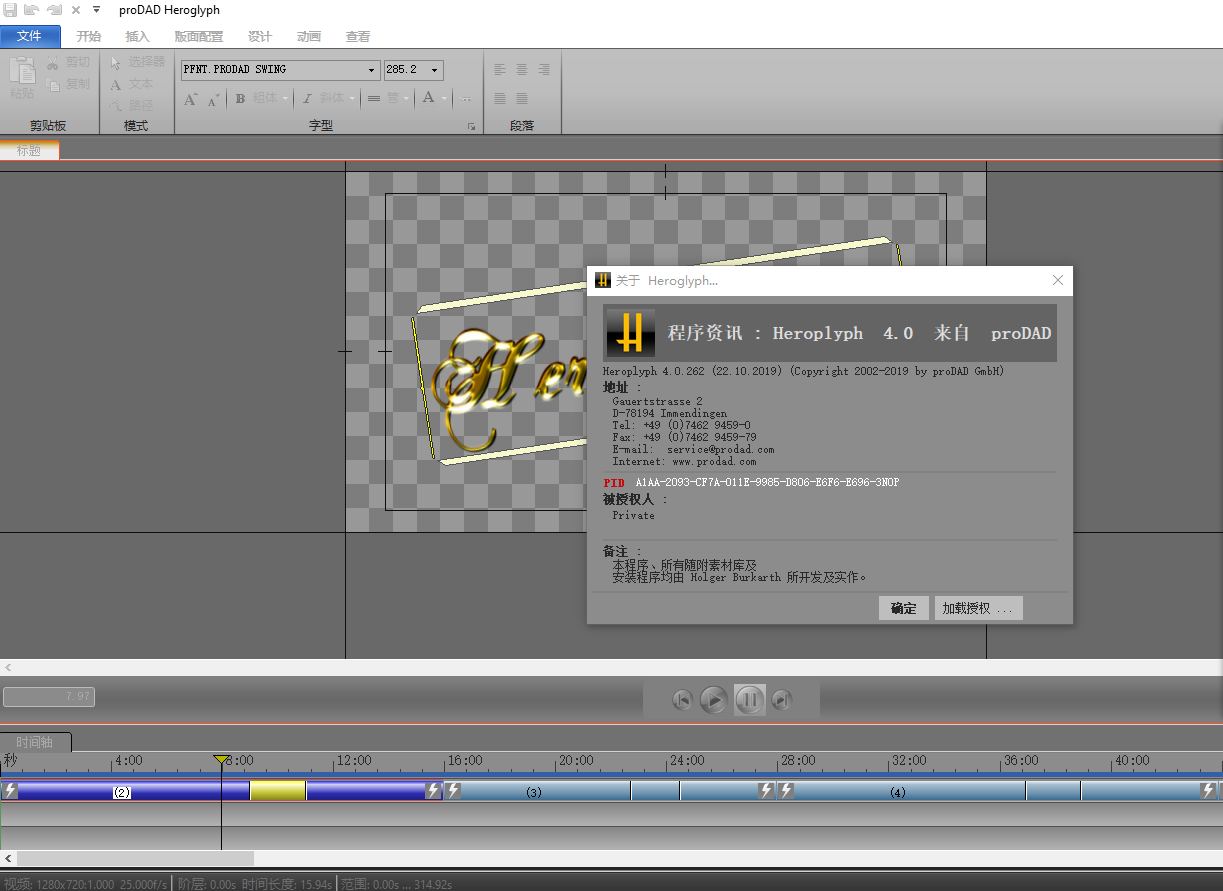Click the decrease font size icon

click(213, 99)
